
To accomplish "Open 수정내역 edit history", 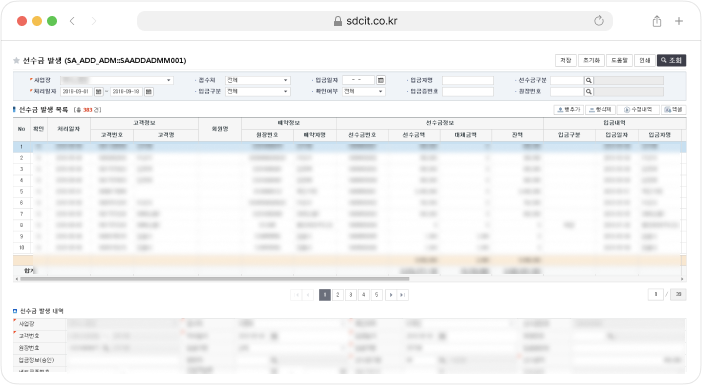I will [x=638, y=110].
